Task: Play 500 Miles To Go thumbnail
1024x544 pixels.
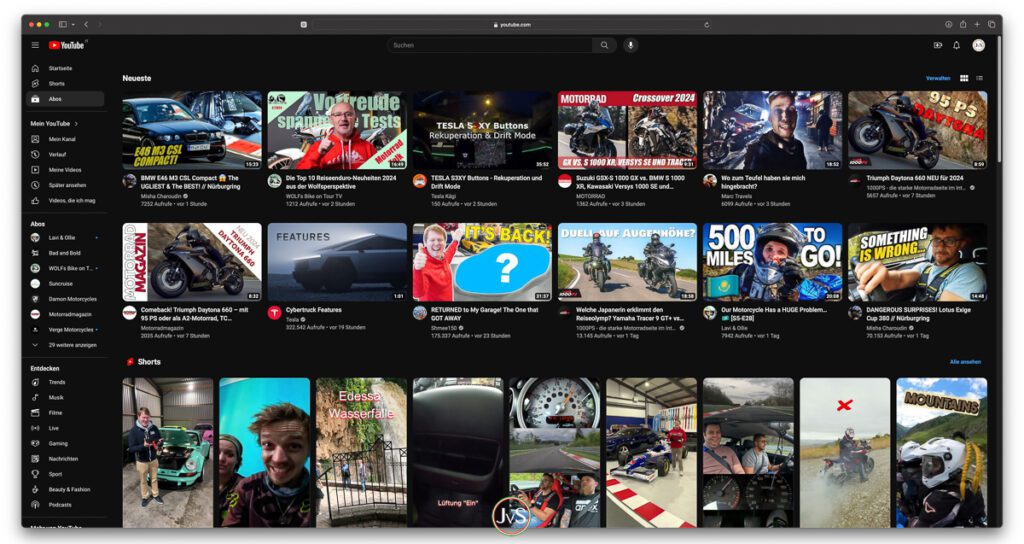Action: point(773,262)
